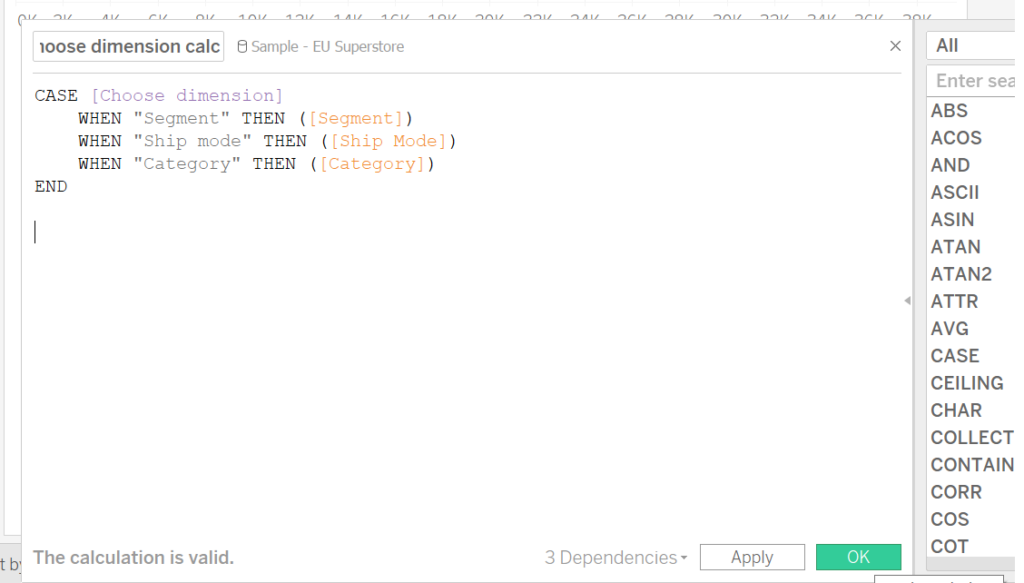Select the AVG function in the list
The height and width of the screenshot is (583, 1024).
[950, 328]
